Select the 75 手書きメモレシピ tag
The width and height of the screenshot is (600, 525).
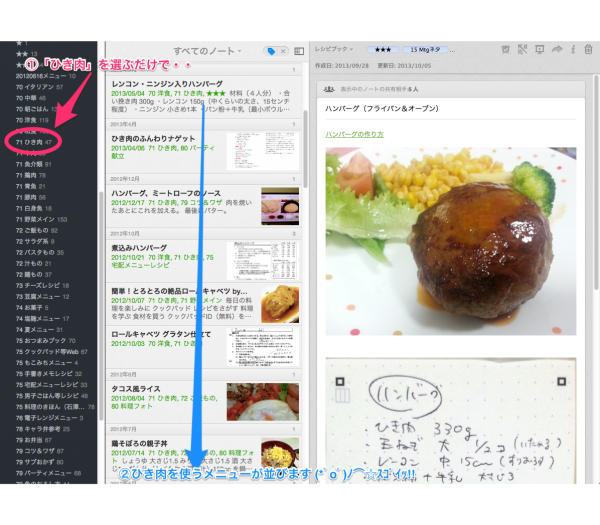[49, 374]
